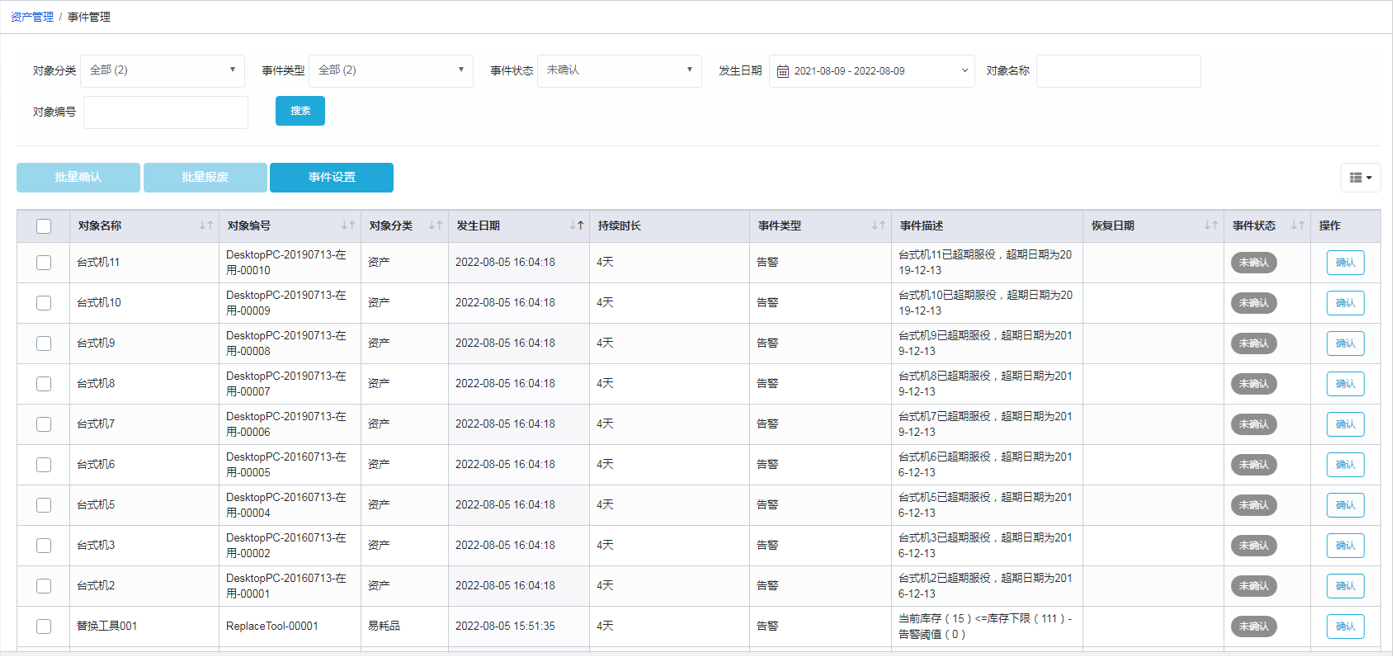The width and height of the screenshot is (1393, 656).
Task: Go to 资产管理 breadcrumb link
Action: [32, 17]
